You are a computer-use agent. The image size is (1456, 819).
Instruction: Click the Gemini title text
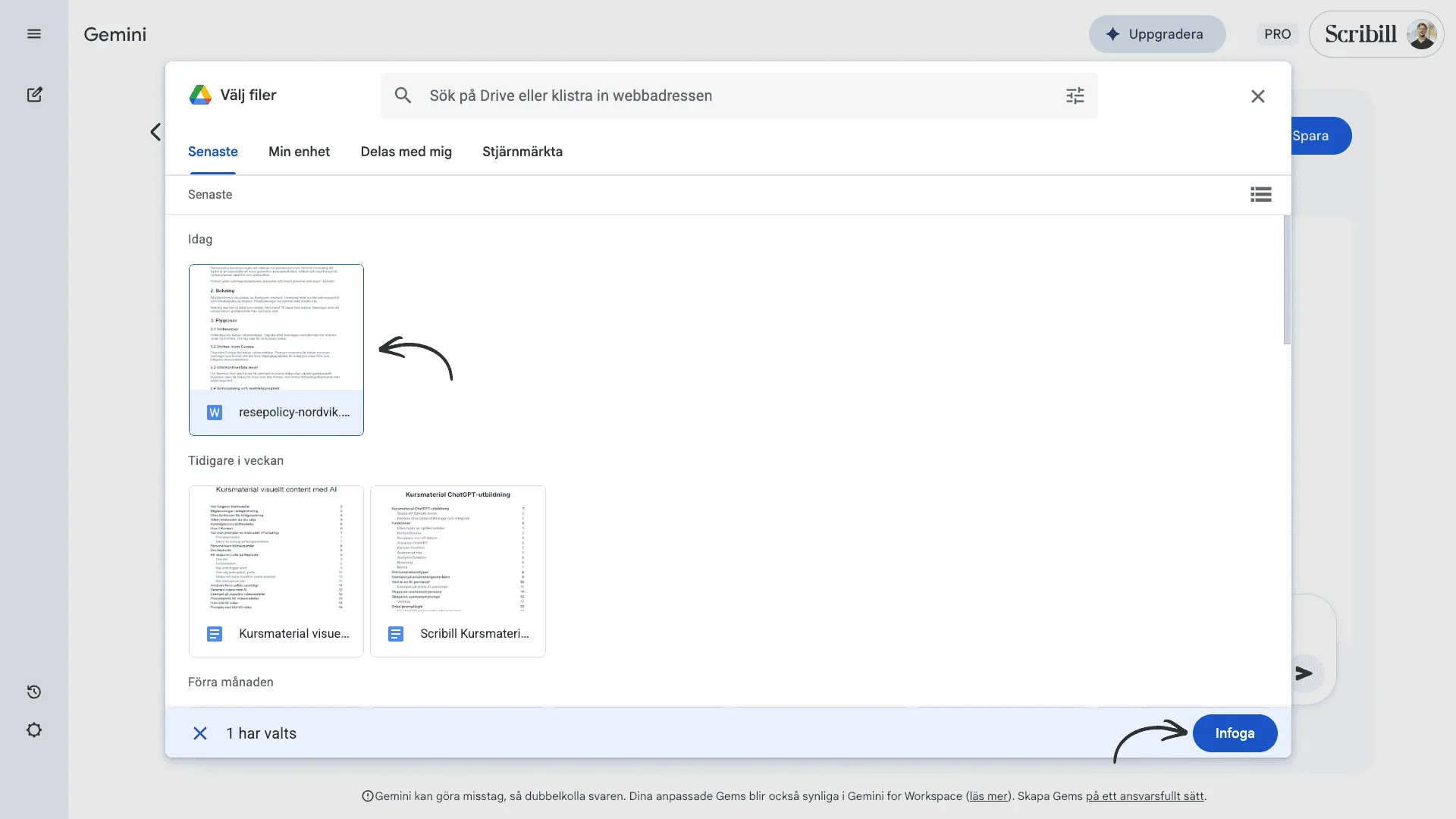[x=115, y=34]
